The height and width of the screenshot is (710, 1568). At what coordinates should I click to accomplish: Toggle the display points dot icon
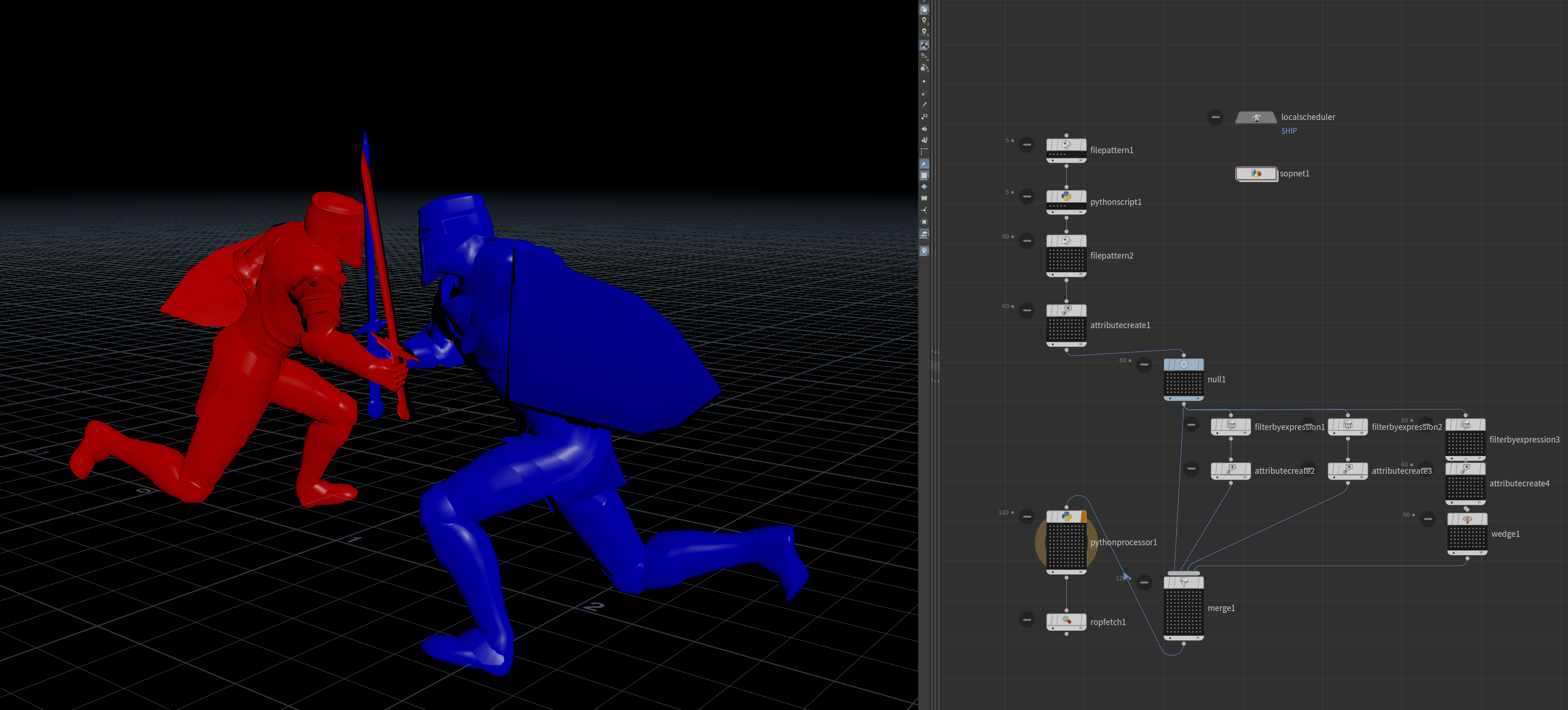[924, 82]
